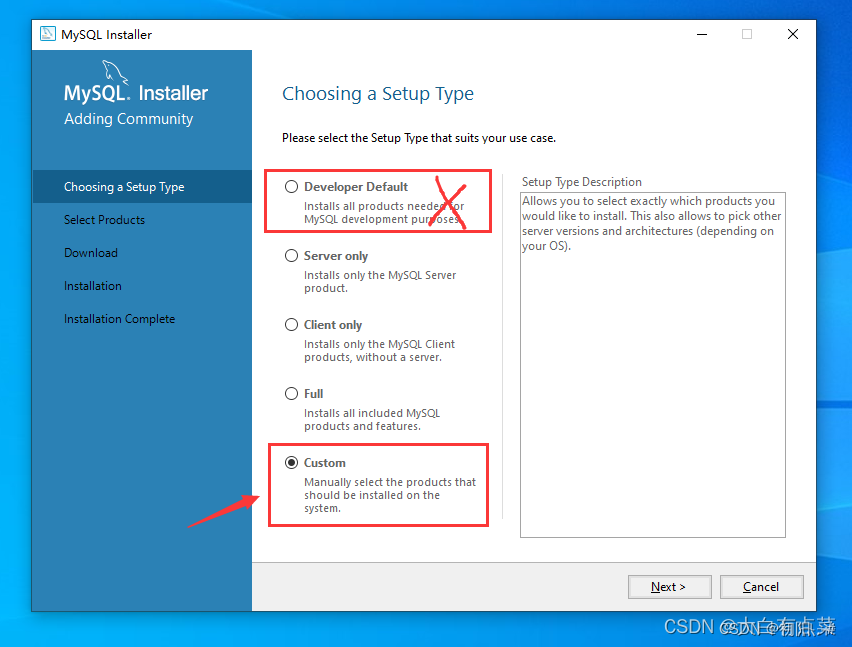Click the 'Installs only the MySQL Server product' text
Screen dimensions: 852x647
(380, 282)
